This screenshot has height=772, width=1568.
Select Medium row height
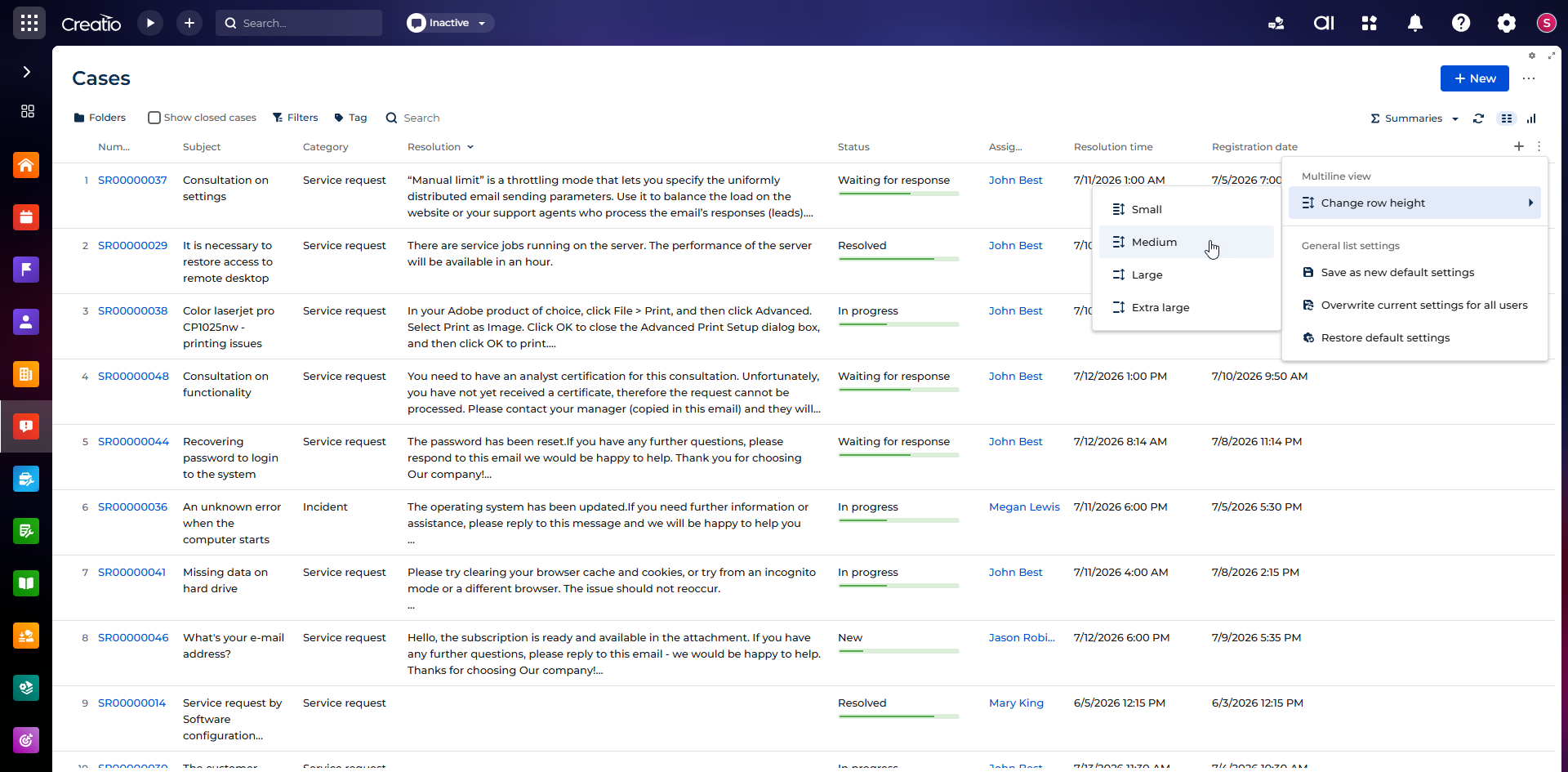point(1186,242)
